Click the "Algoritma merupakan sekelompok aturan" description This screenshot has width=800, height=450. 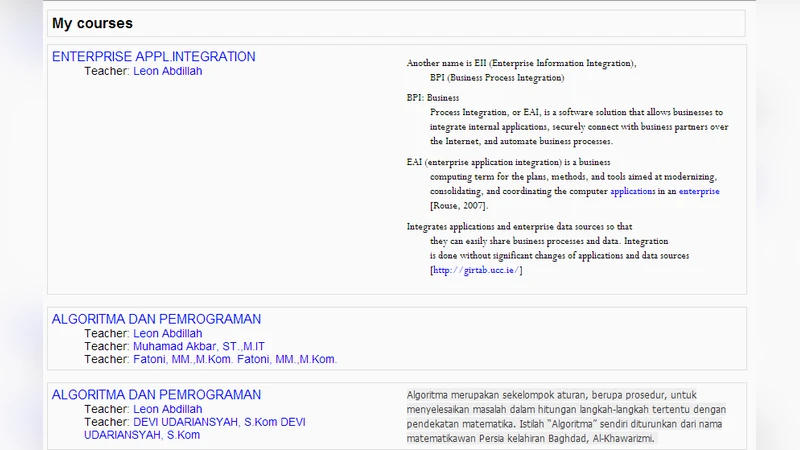point(550,394)
